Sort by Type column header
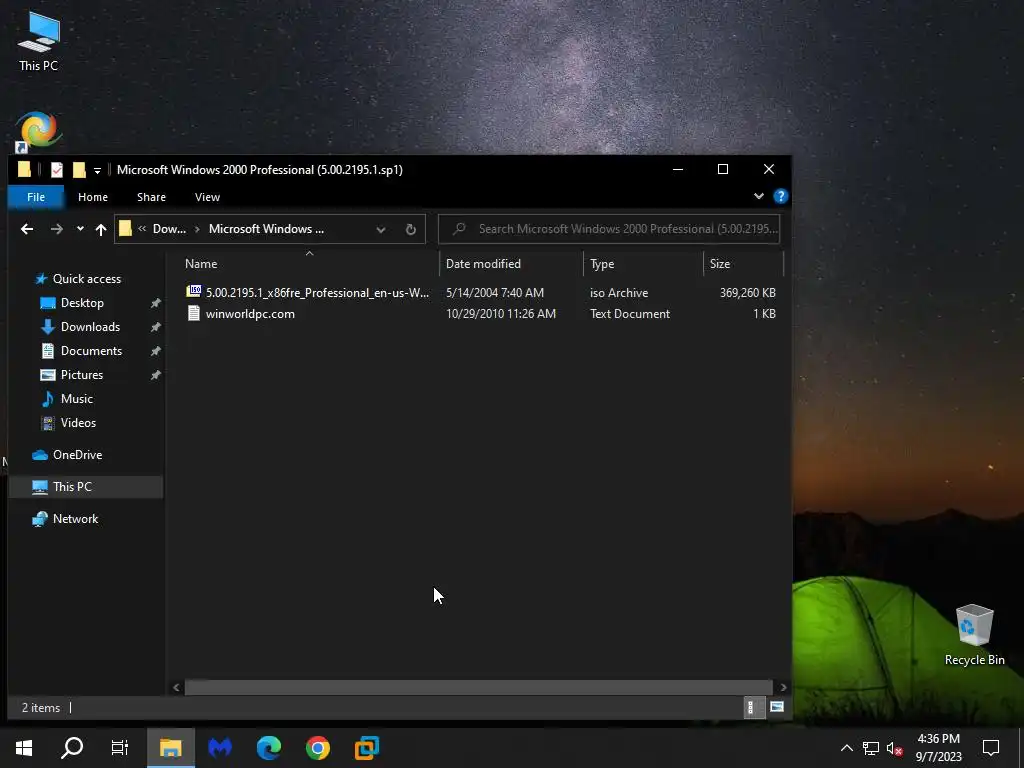 [601, 264]
